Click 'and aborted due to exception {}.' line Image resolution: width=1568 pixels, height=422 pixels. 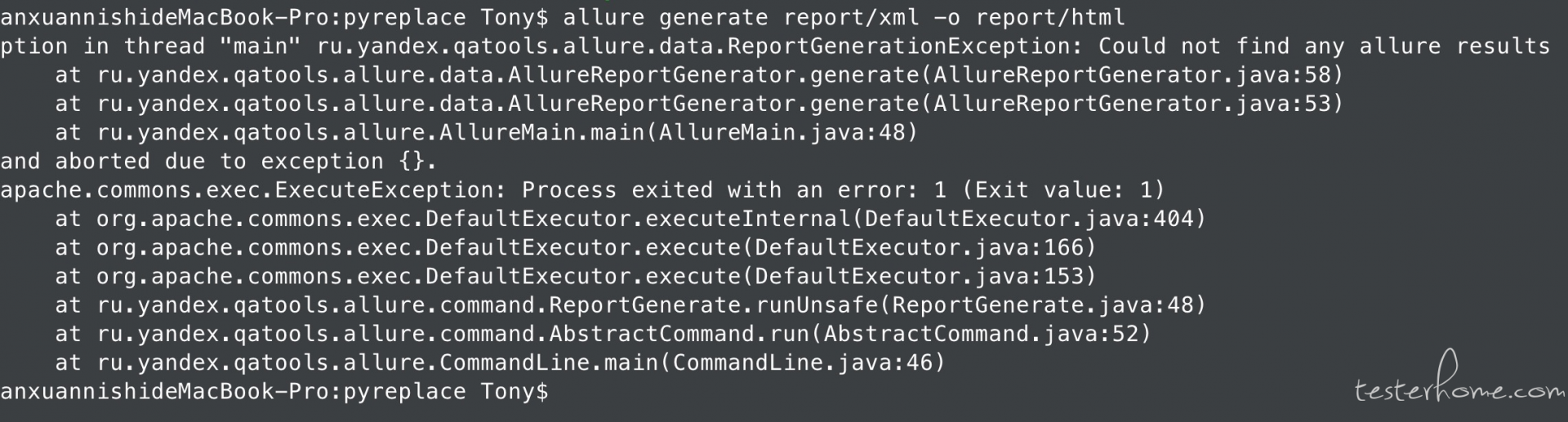219,162
